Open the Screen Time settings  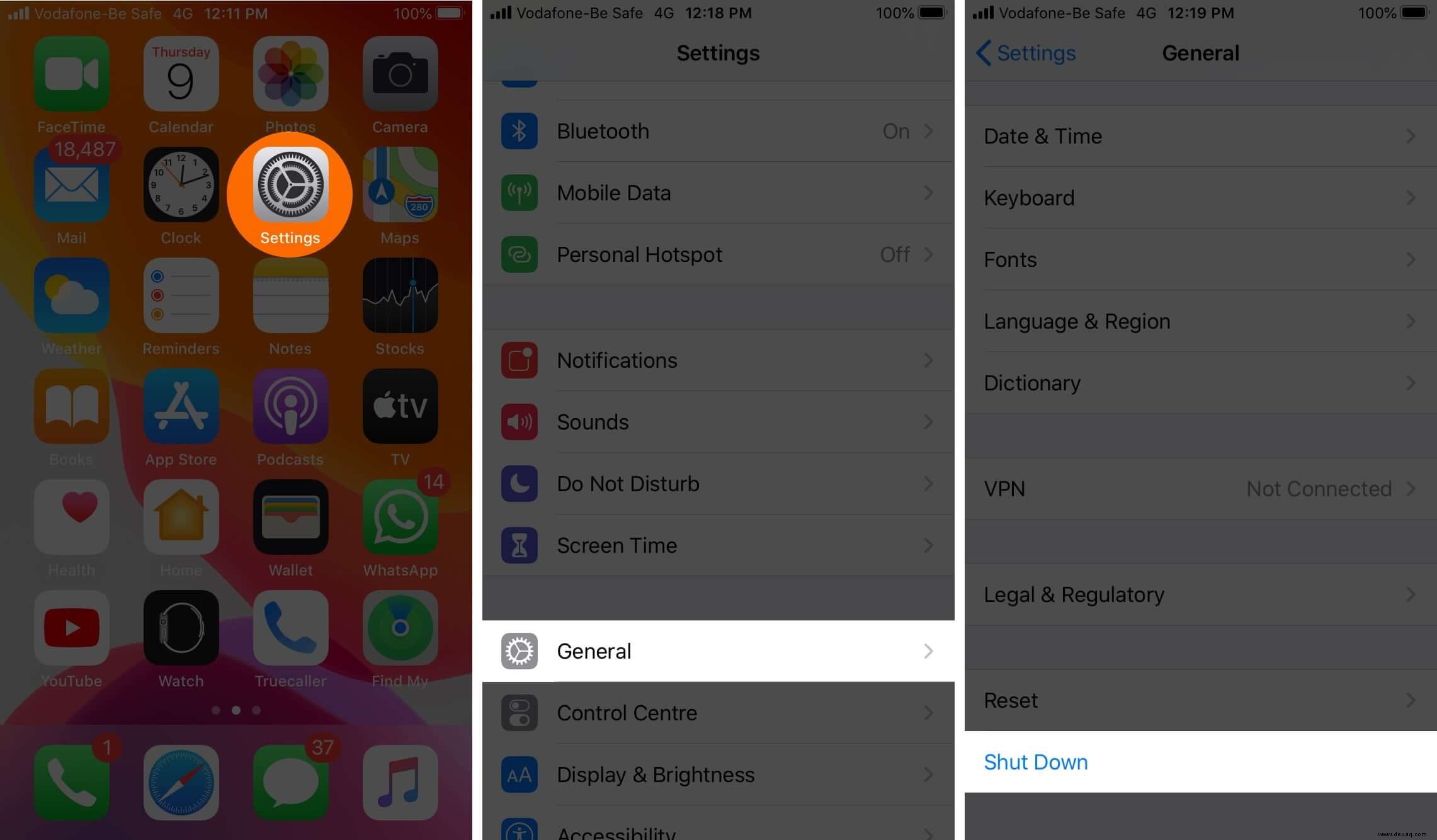[718, 545]
